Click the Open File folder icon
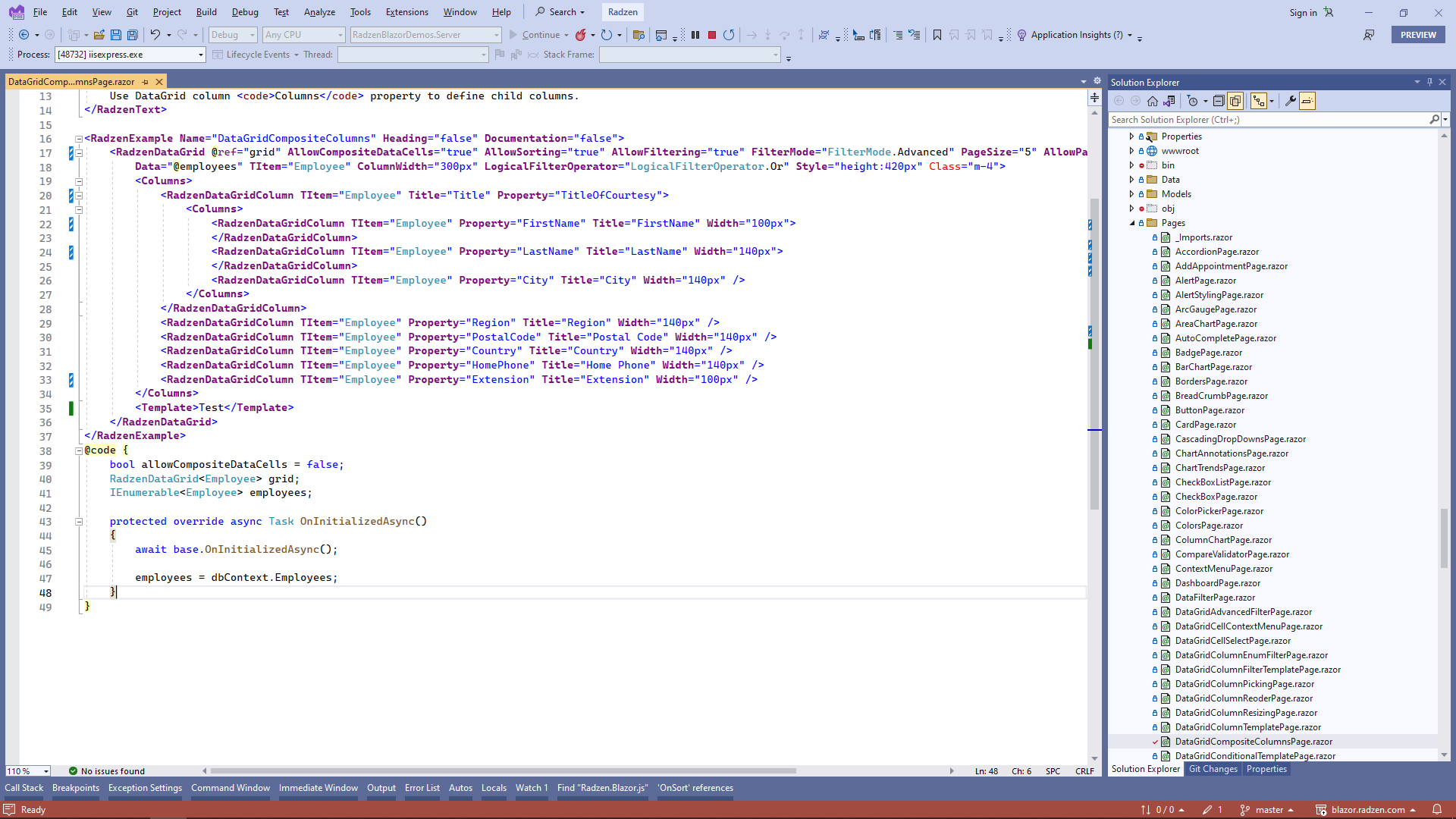Viewport: 1456px width, 819px height. point(99,35)
